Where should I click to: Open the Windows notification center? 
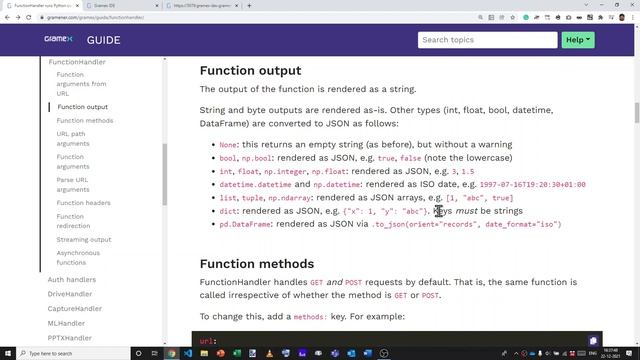click(629, 353)
